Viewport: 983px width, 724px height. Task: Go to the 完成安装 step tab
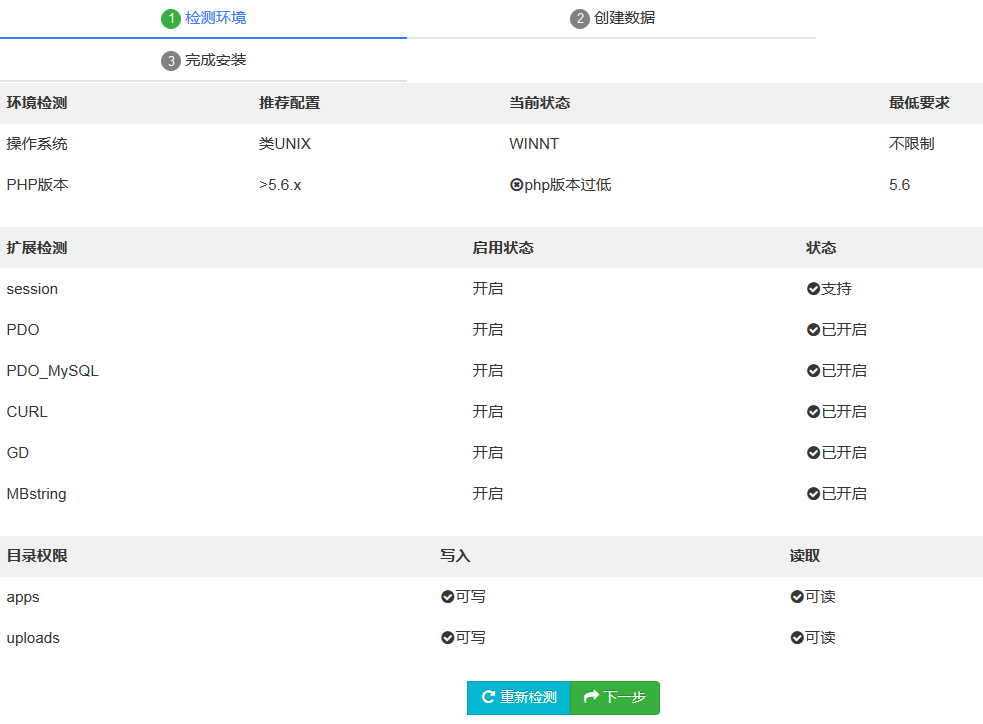[204, 60]
